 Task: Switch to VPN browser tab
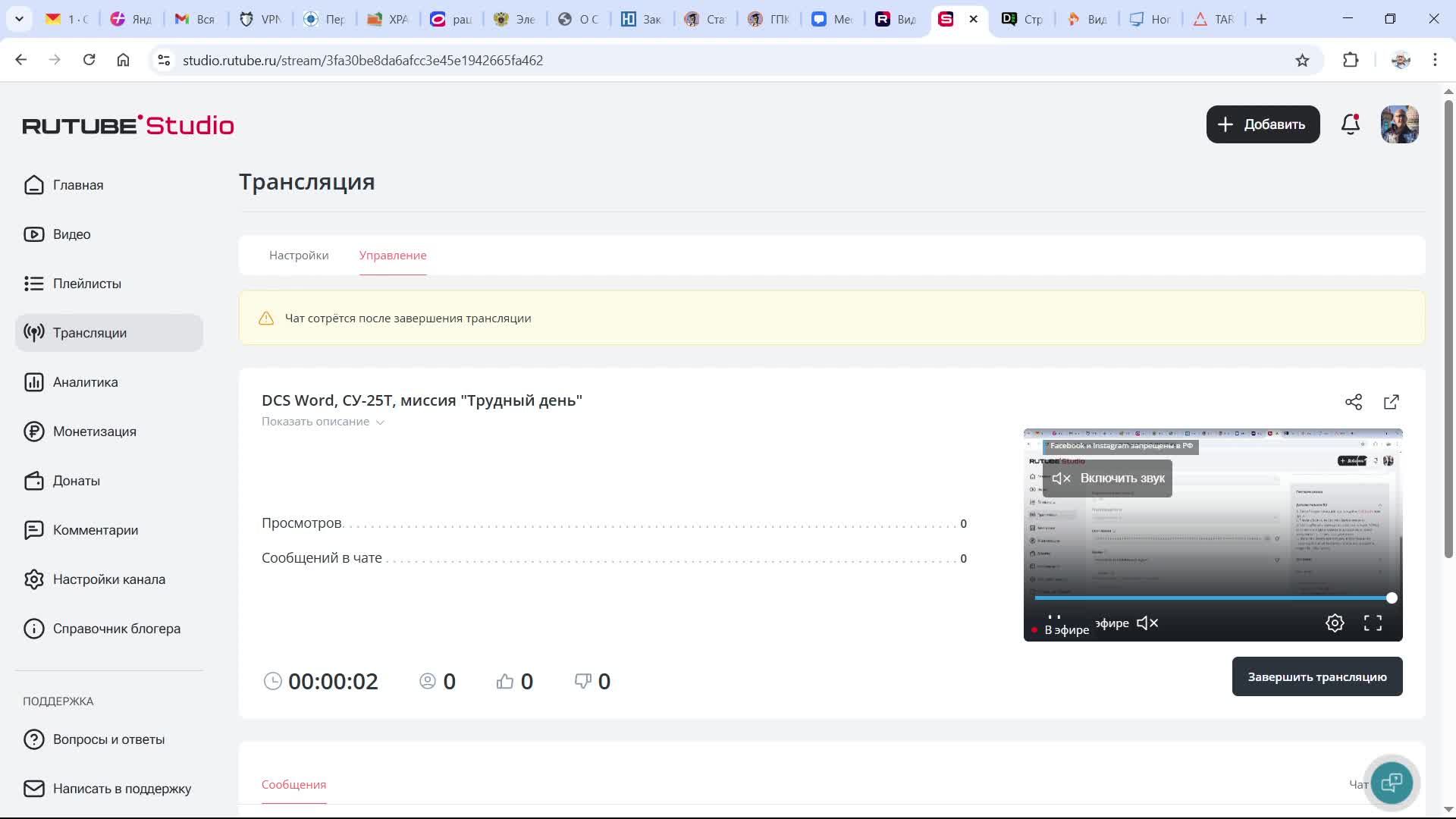pos(259,19)
